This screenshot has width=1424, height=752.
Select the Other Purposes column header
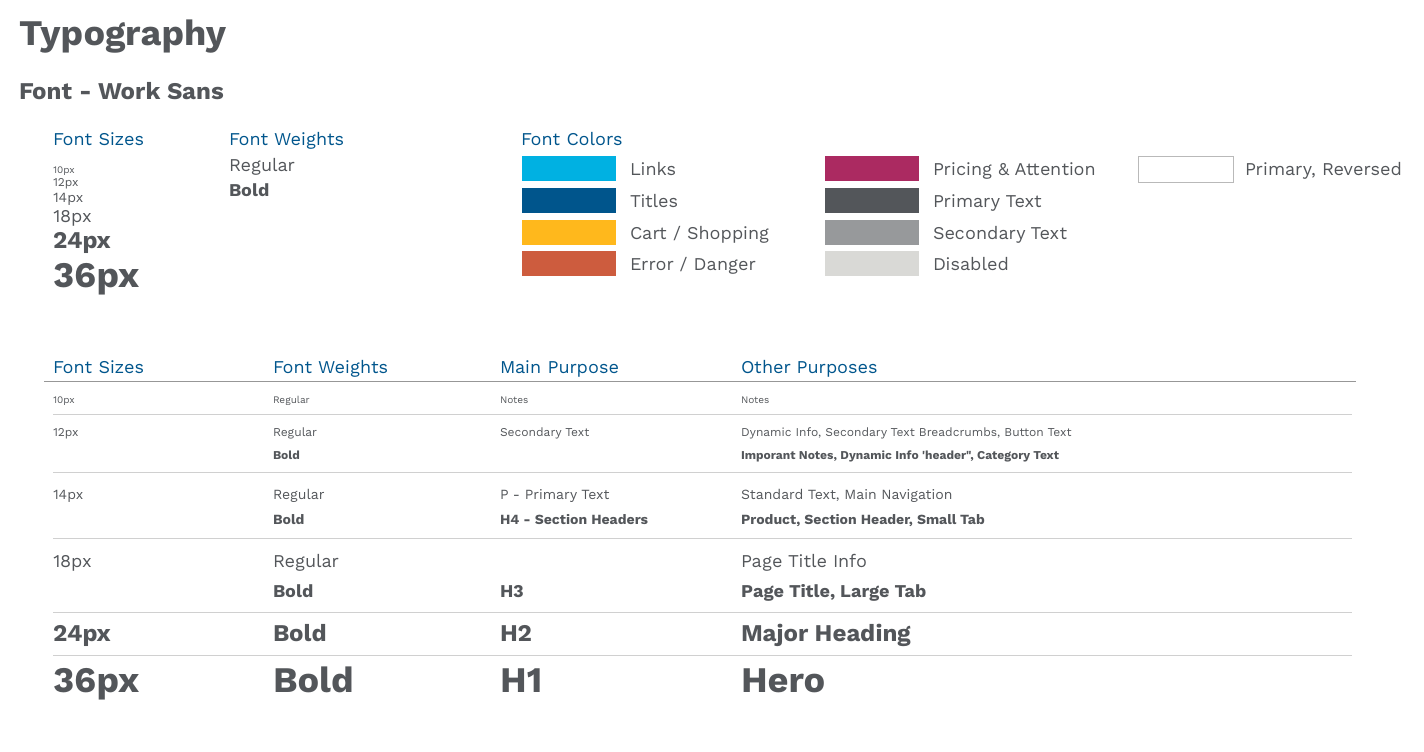coord(809,367)
